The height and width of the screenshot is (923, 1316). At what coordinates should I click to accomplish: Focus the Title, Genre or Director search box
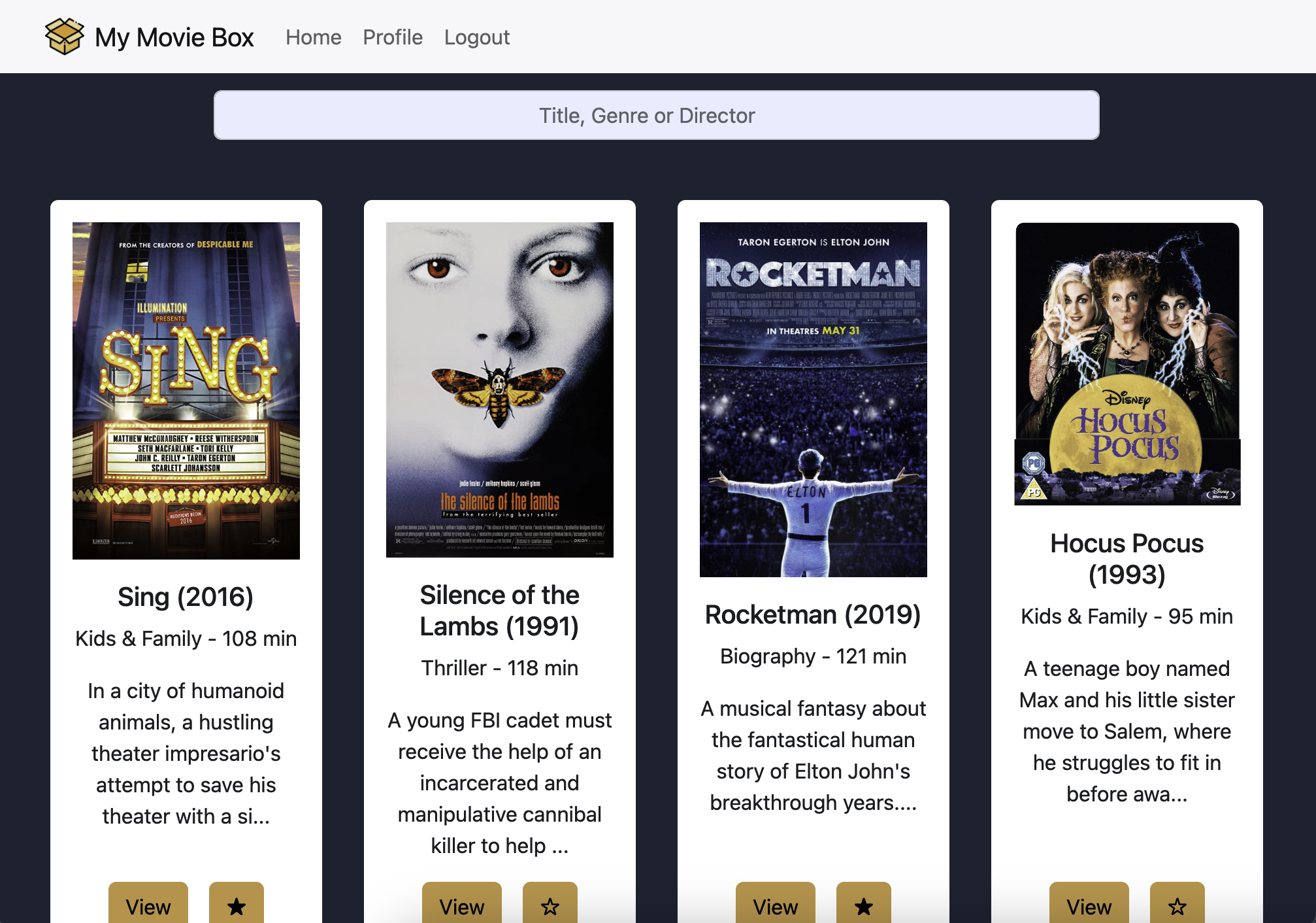[x=656, y=115]
